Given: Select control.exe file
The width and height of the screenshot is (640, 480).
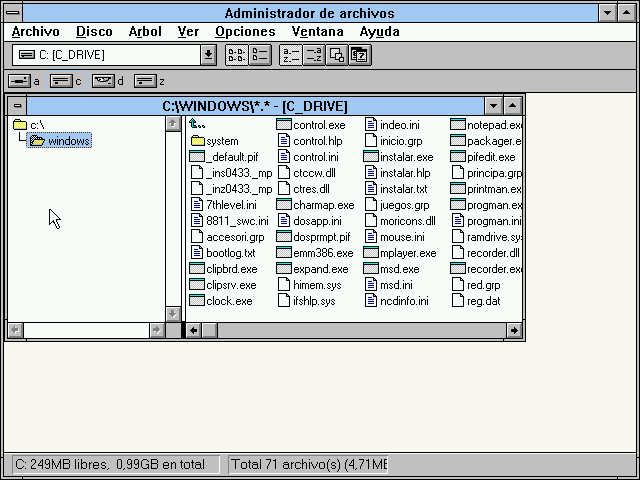Looking at the screenshot, I should pos(311,124).
